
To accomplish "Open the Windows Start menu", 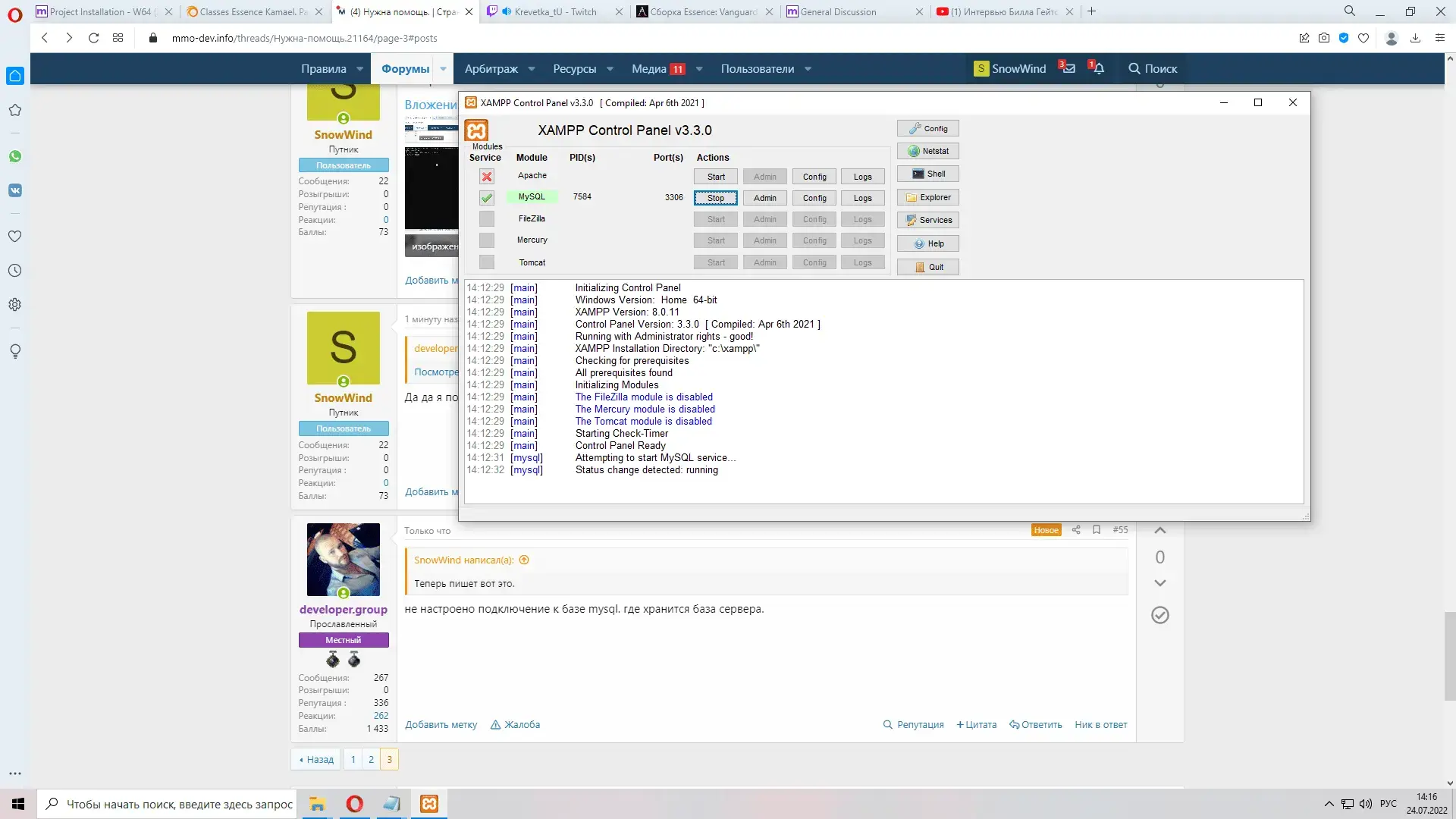I will click(x=18, y=804).
